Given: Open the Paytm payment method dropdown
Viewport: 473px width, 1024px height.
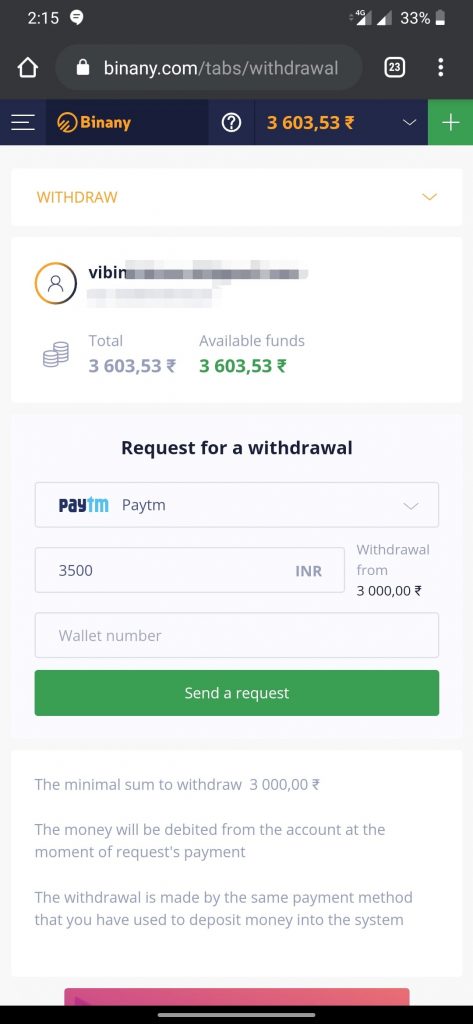Looking at the screenshot, I should pos(236,505).
